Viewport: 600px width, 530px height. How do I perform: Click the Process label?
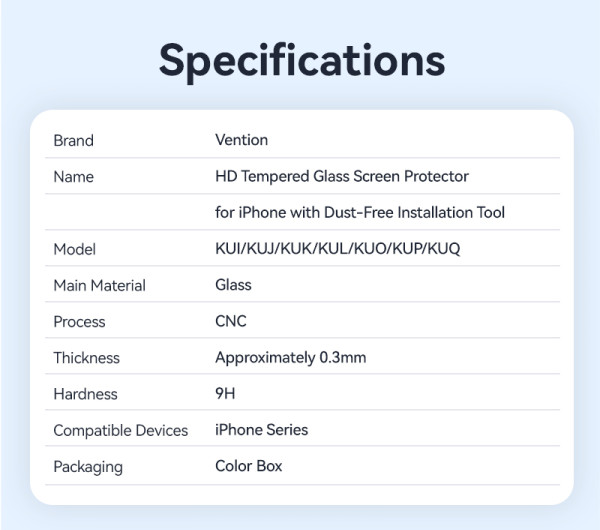coord(79,322)
